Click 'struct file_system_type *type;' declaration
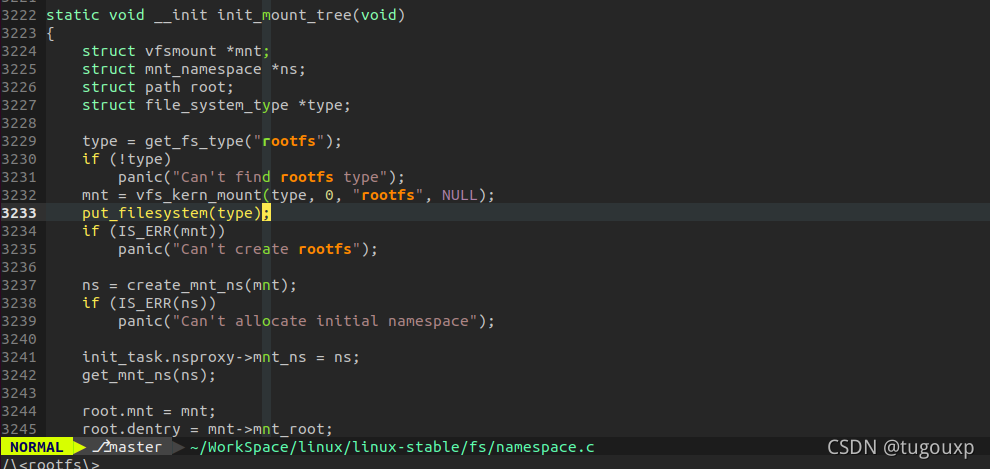The image size is (990, 469). coord(217,105)
